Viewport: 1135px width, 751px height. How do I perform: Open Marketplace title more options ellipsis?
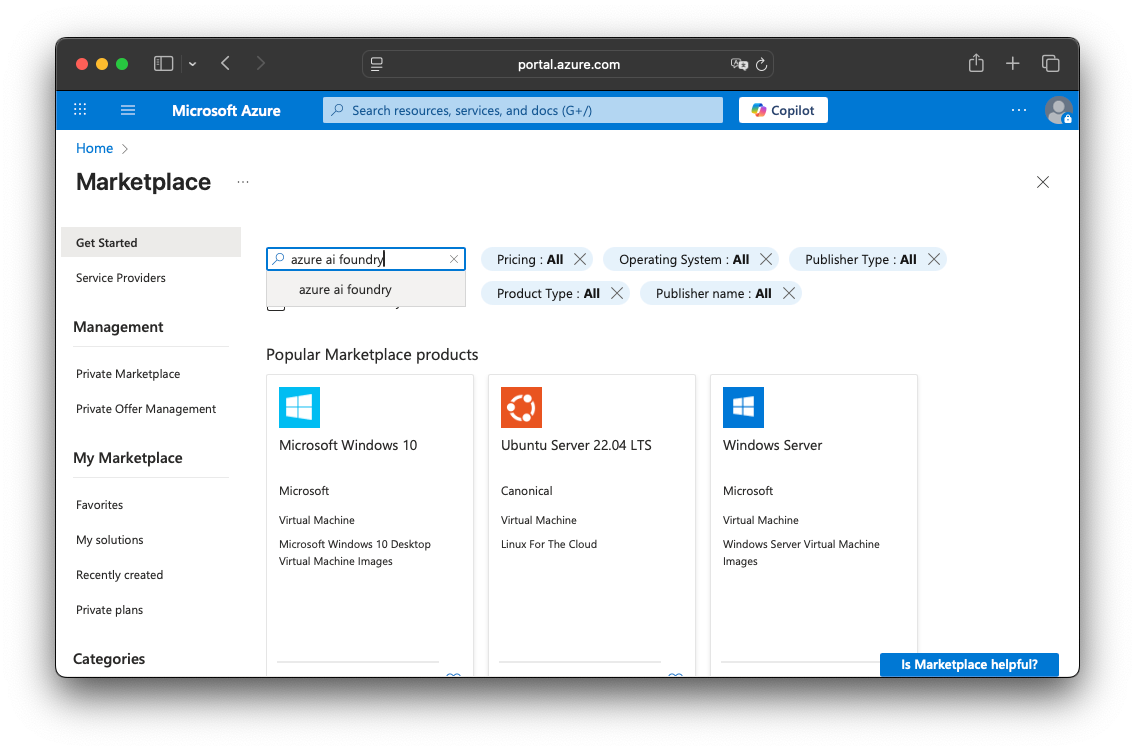243,182
